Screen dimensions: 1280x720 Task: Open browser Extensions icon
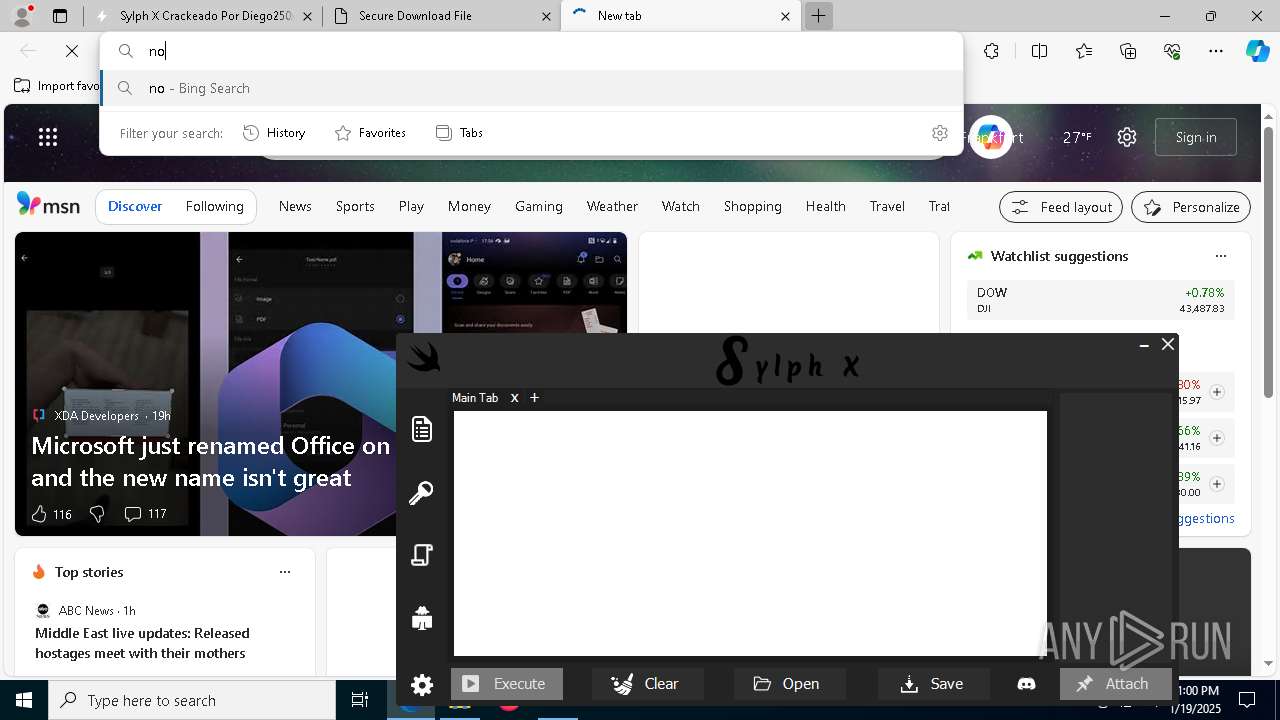991,51
